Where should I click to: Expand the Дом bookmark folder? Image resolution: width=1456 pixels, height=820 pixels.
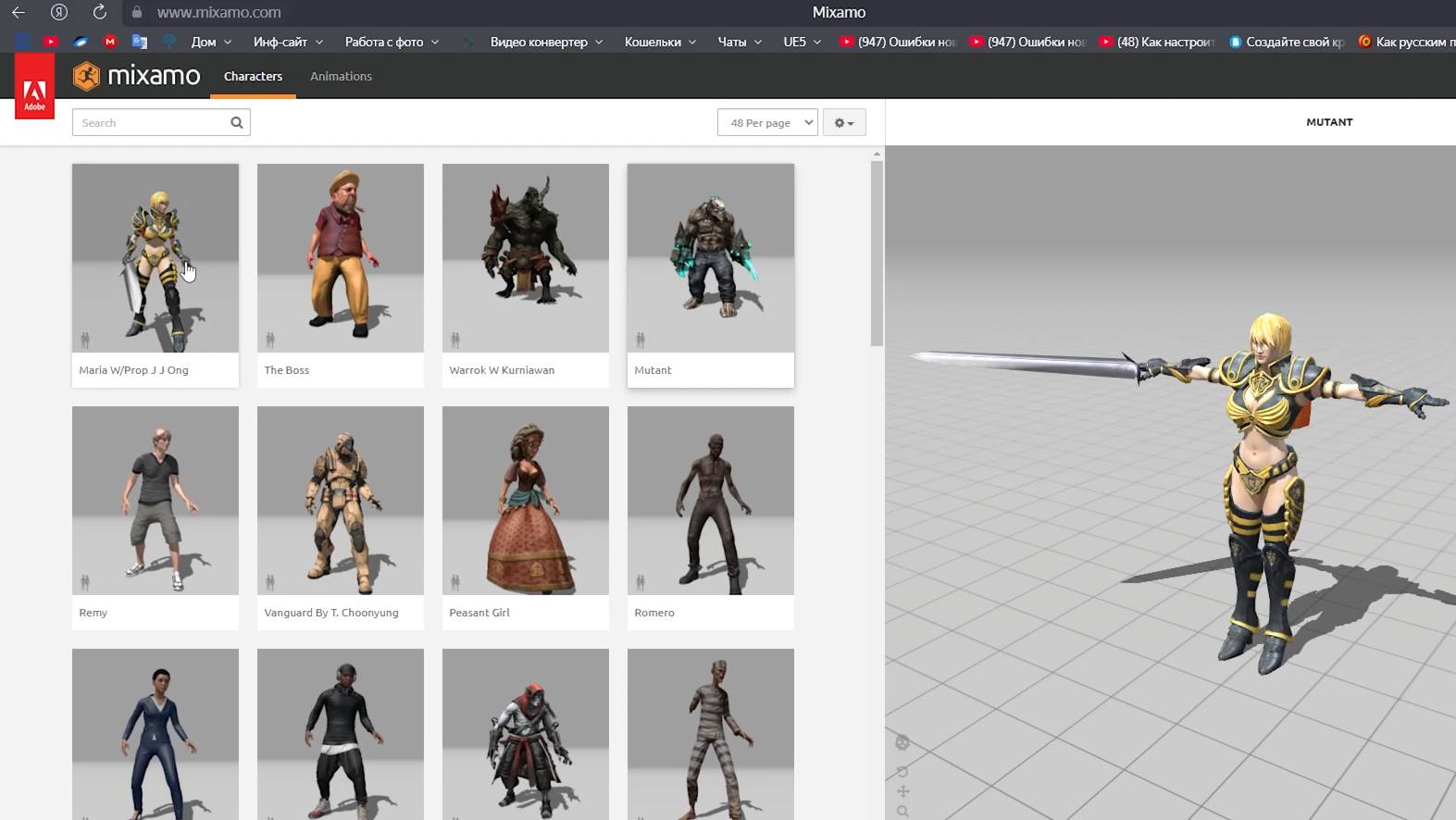point(211,42)
